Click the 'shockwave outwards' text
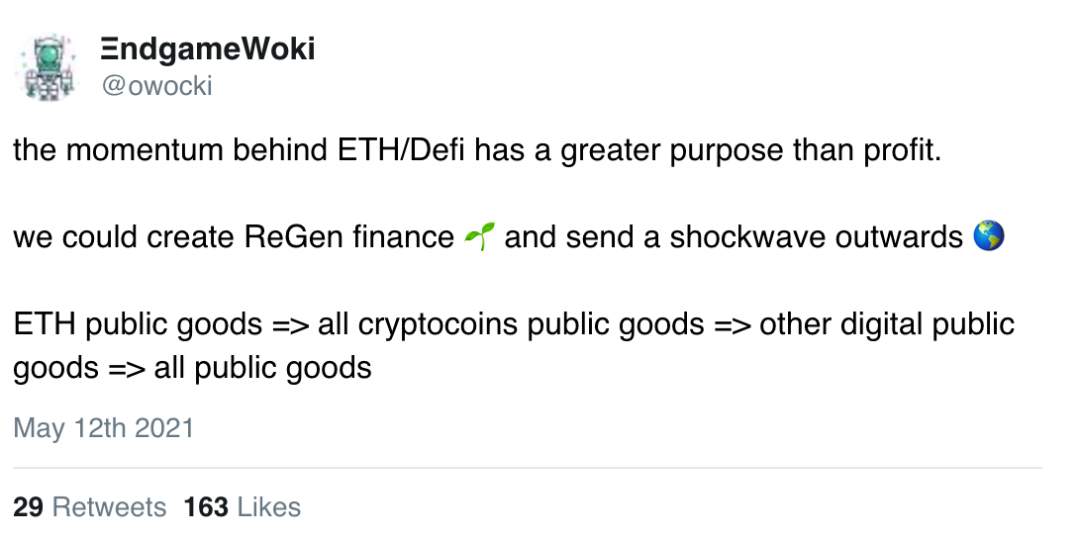Image resolution: width=1080 pixels, height=540 pixels. coord(816,237)
